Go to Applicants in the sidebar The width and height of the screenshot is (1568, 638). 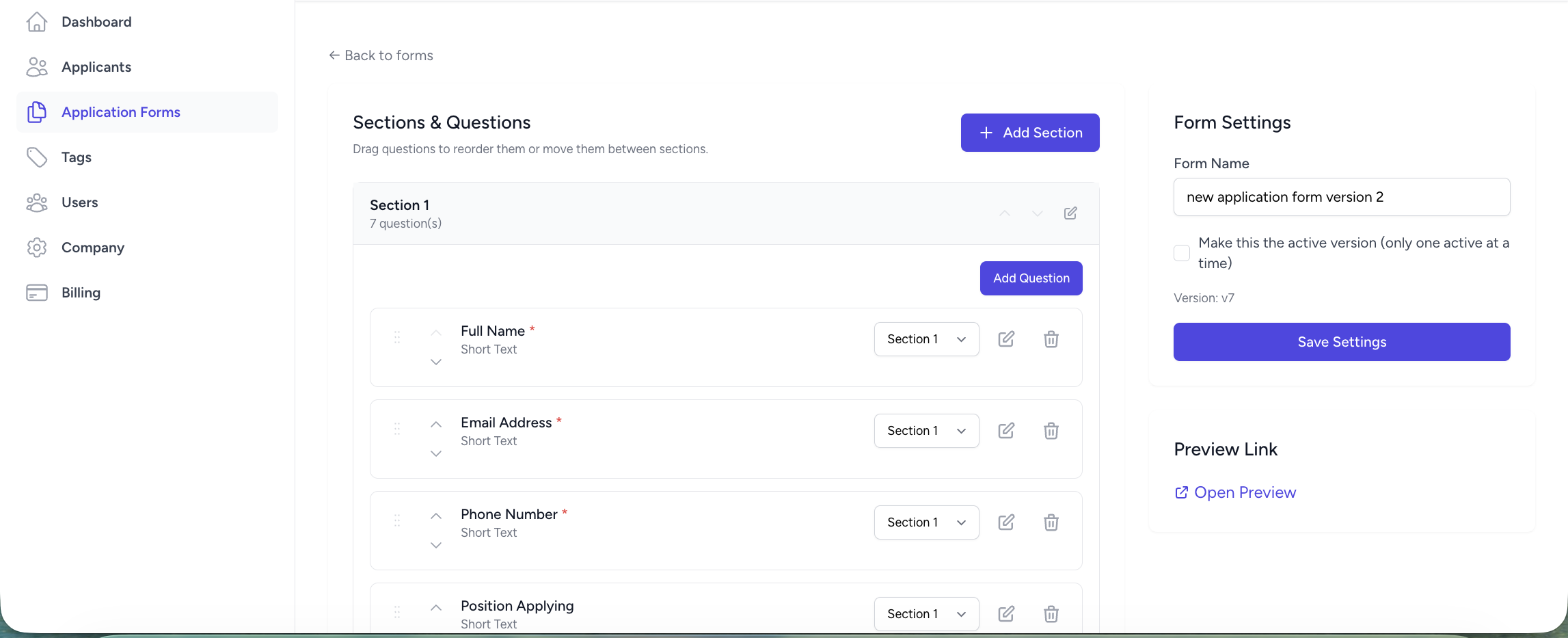click(x=96, y=67)
